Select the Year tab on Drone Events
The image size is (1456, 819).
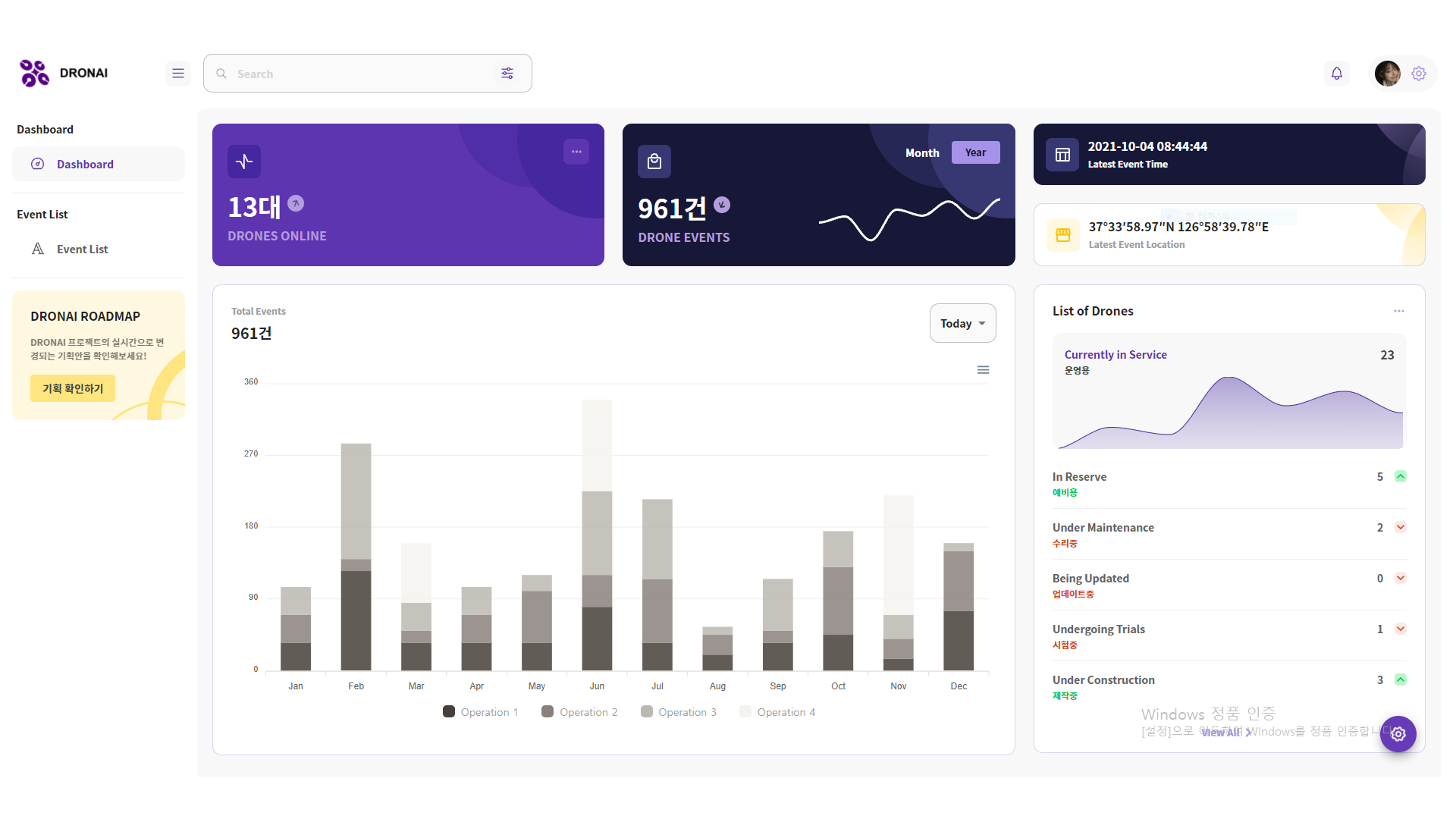pos(975,152)
